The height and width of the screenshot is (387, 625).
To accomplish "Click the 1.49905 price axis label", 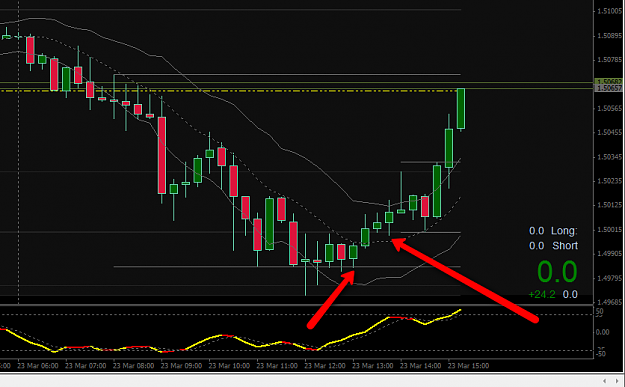I will 609,254.
